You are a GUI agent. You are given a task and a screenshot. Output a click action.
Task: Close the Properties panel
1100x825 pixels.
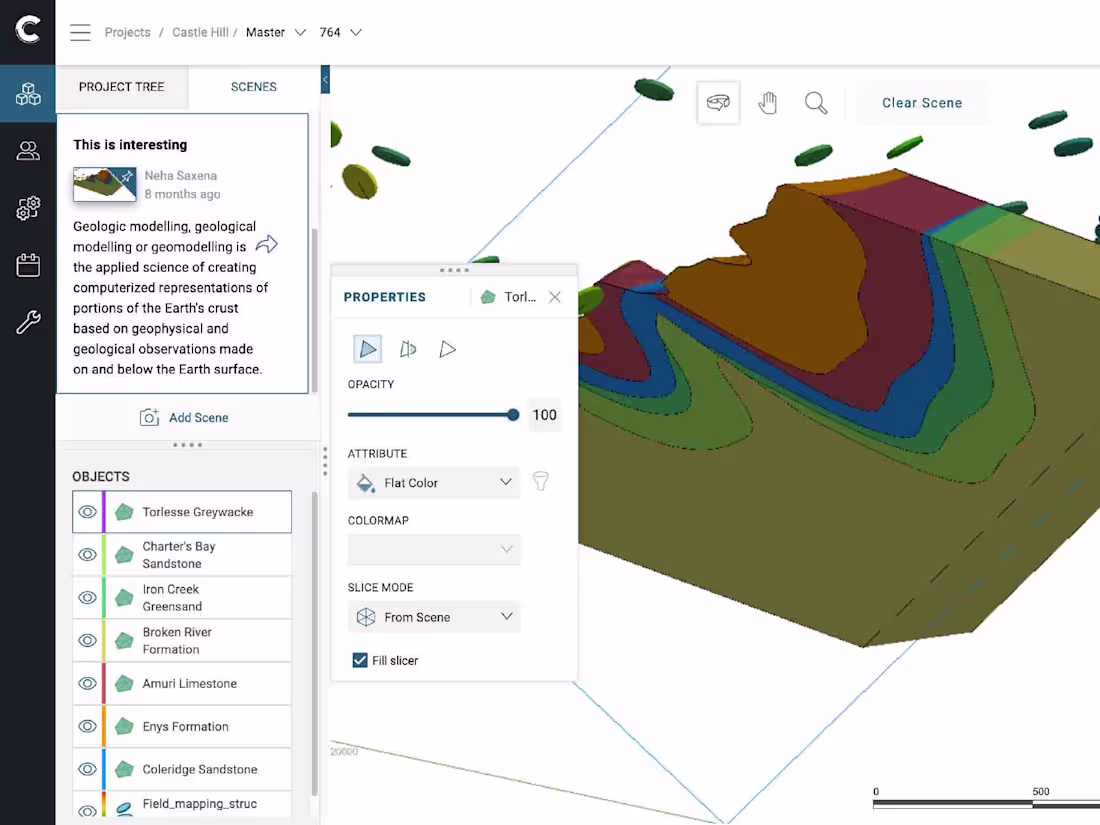(555, 297)
